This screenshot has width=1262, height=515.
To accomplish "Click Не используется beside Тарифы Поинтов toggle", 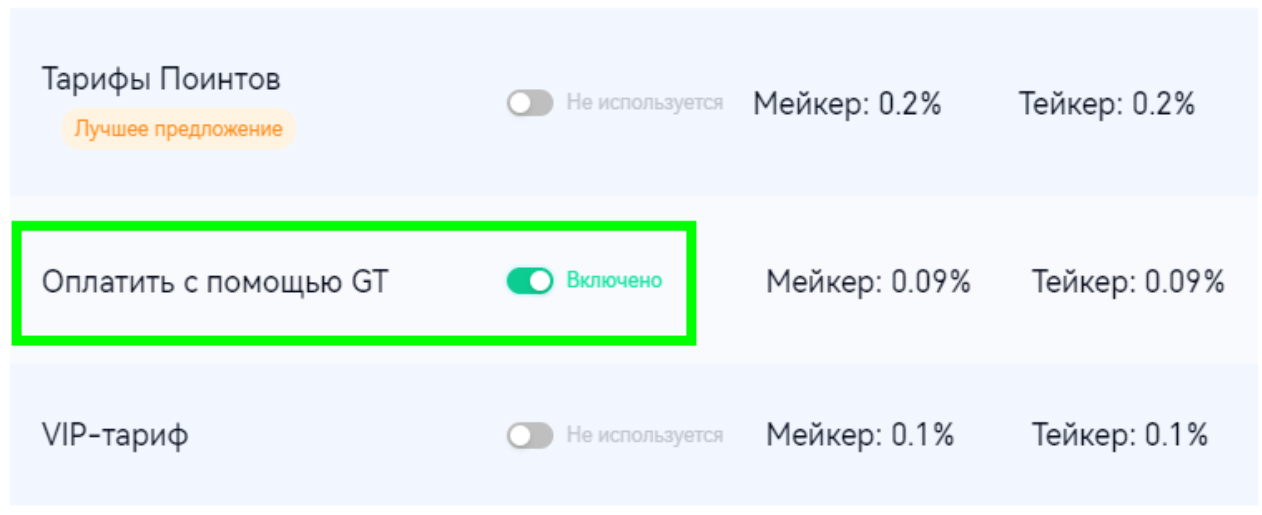I will pos(645,103).
